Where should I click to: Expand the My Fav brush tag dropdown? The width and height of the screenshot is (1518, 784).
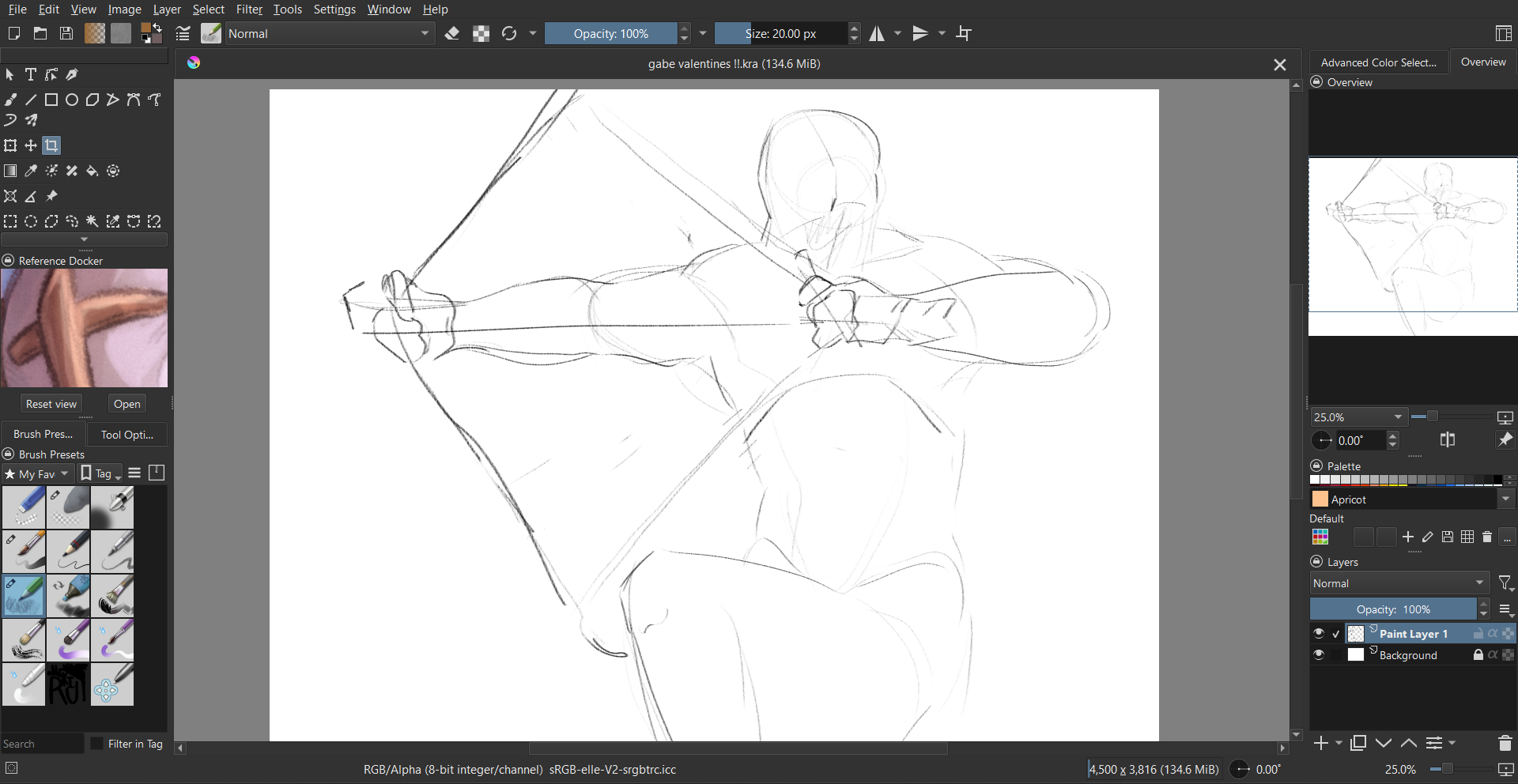pos(37,474)
